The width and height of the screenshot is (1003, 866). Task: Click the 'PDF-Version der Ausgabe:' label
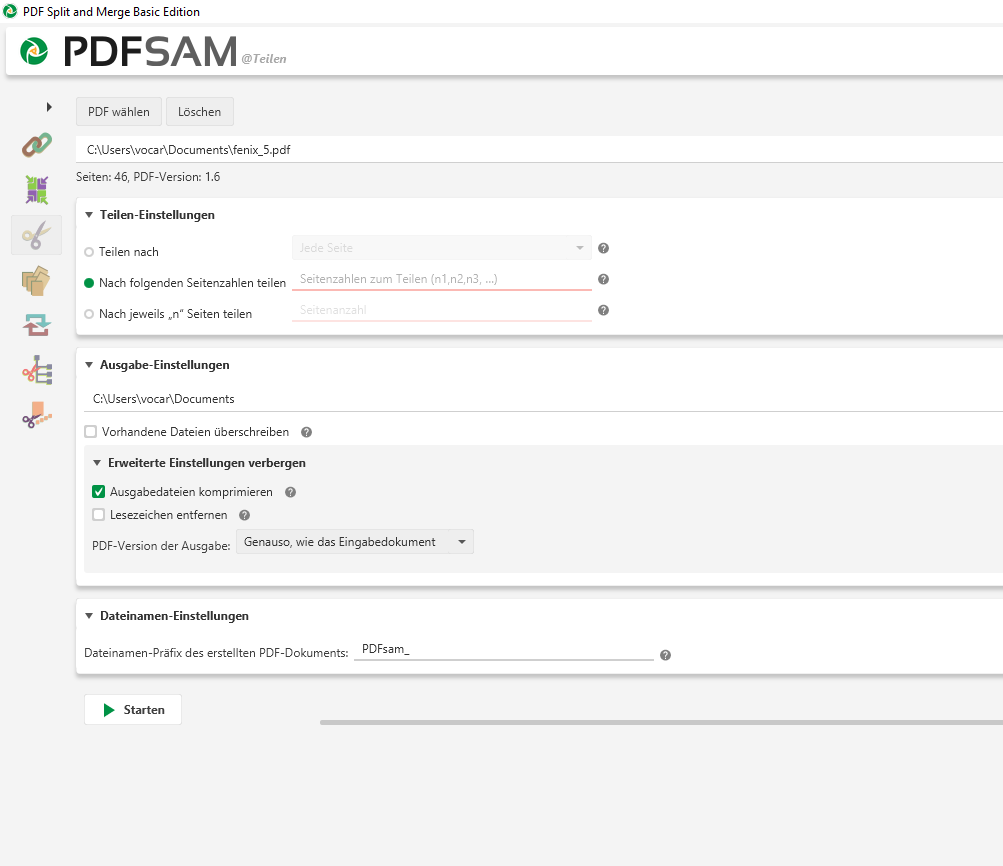(x=161, y=546)
